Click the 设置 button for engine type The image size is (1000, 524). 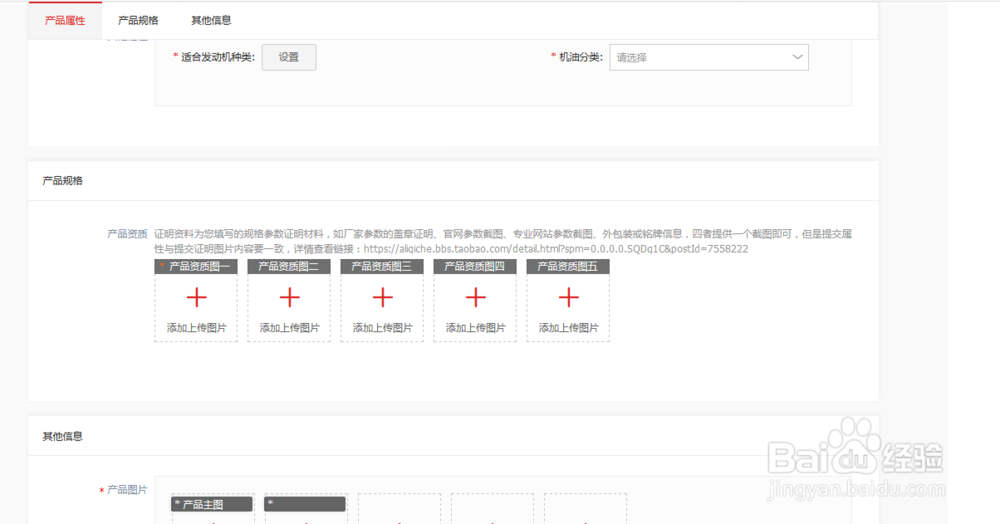click(x=289, y=57)
